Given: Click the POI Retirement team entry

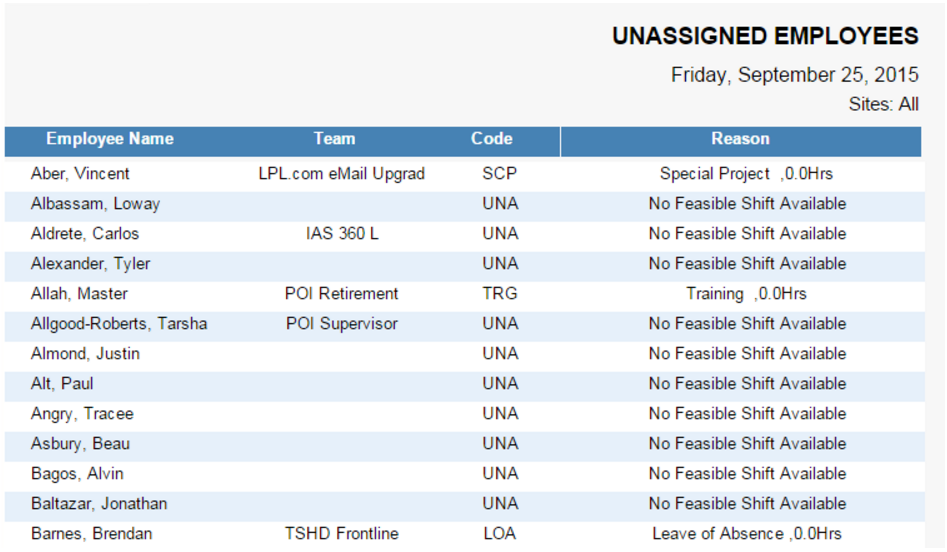Looking at the screenshot, I should (x=341, y=294).
